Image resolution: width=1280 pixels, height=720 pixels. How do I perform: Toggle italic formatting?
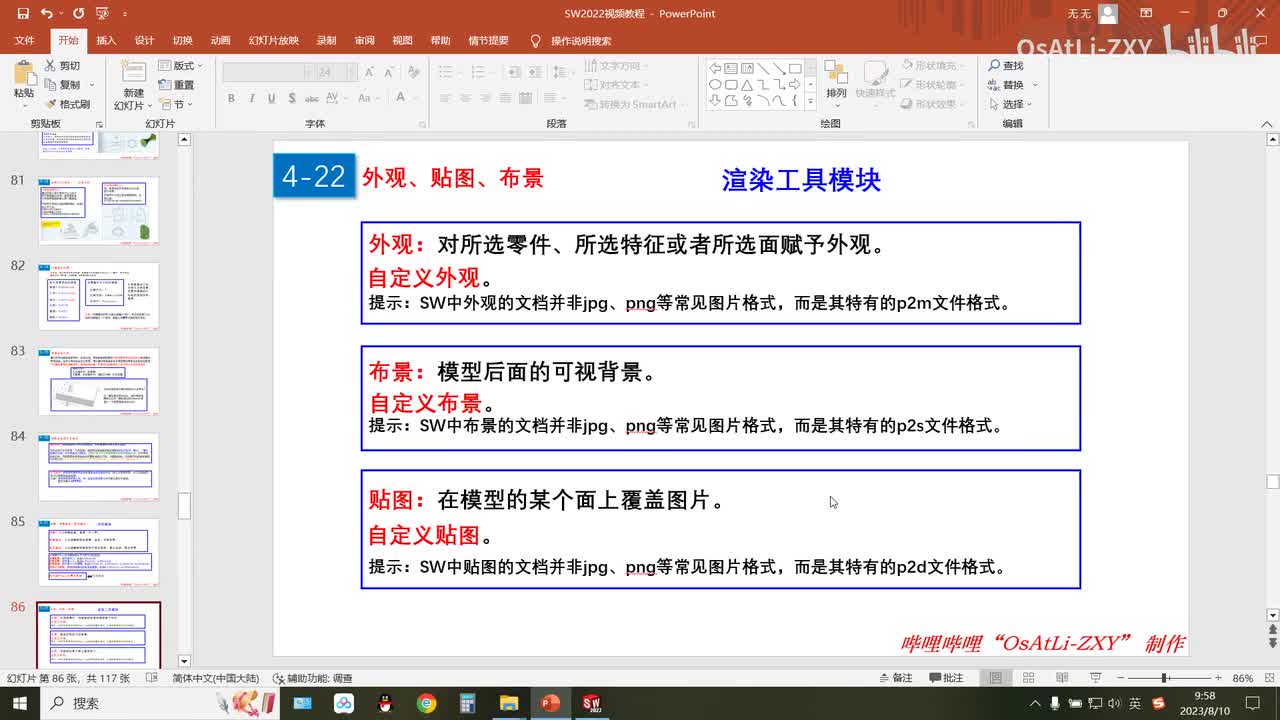[252, 98]
